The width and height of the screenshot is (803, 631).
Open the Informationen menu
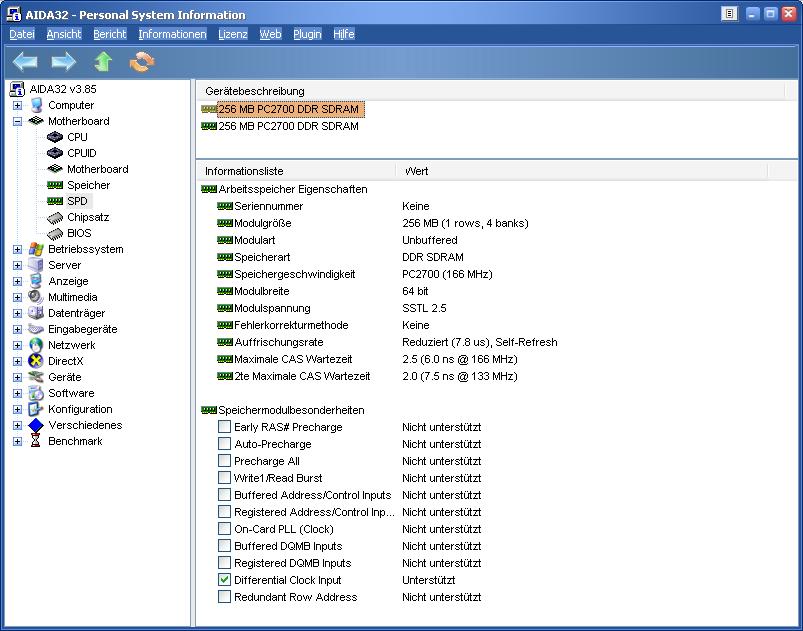click(x=173, y=34)
